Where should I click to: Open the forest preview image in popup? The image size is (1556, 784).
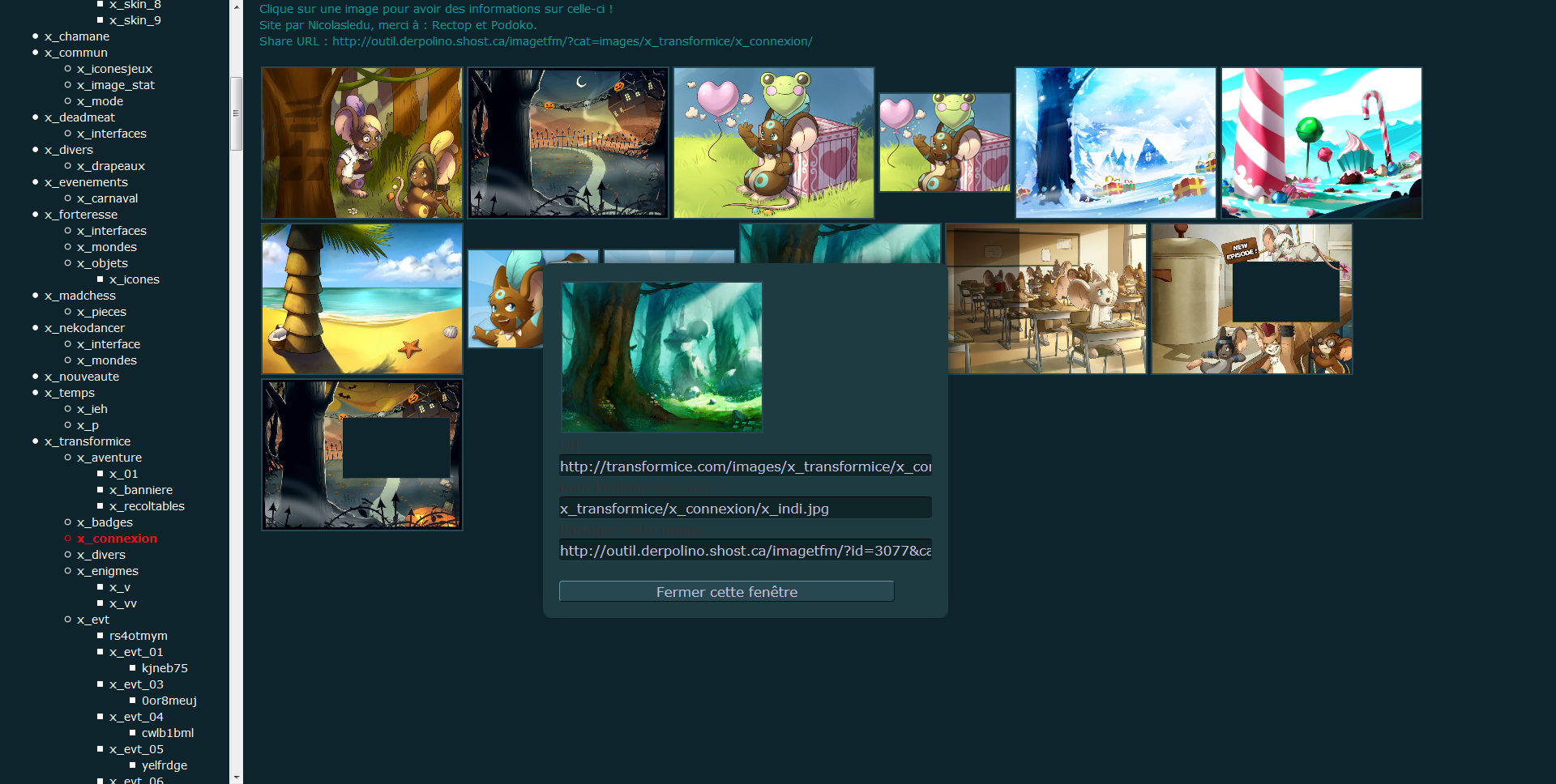[661, 357]
